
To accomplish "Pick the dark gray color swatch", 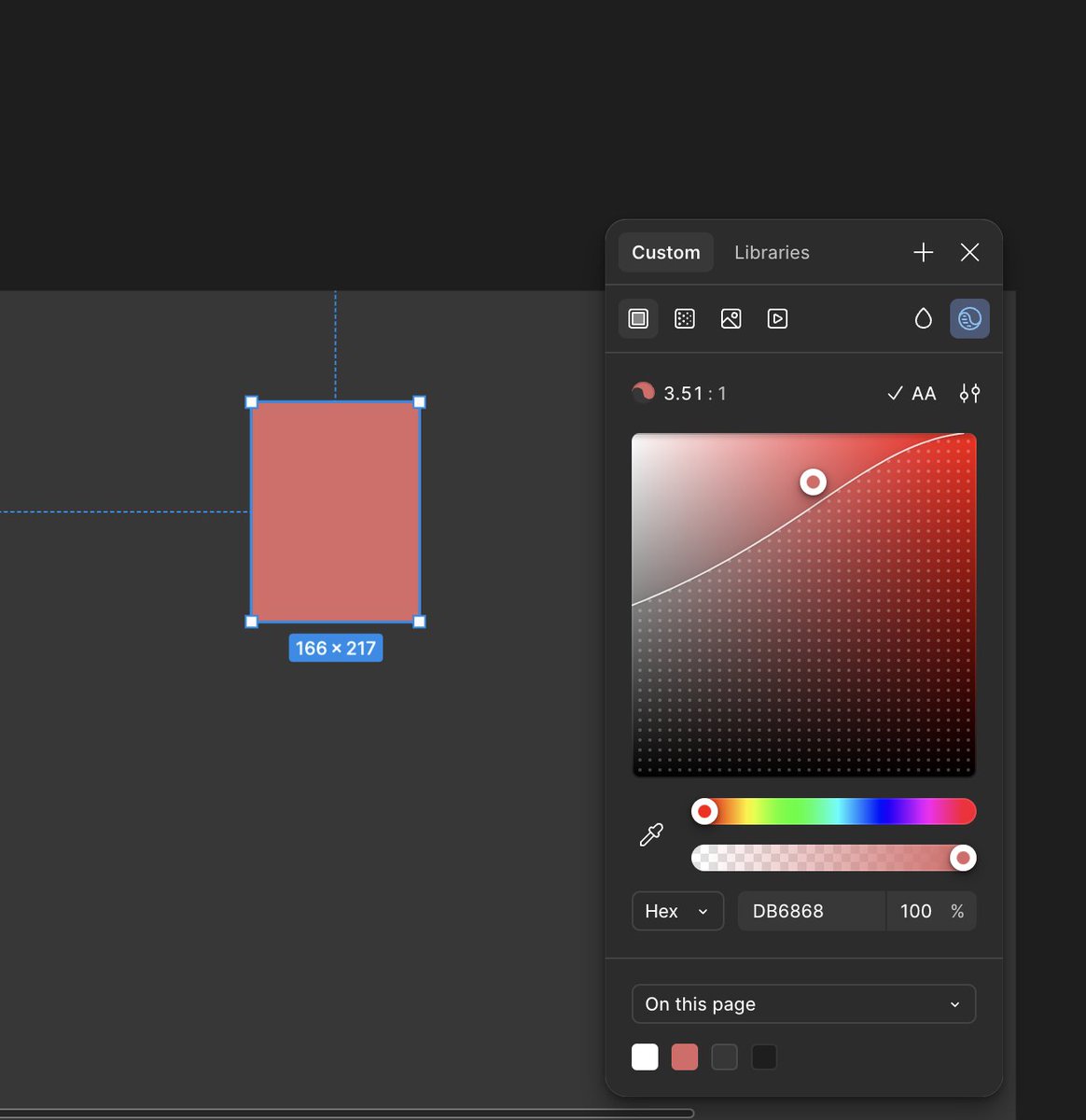I will [x=724, y=1057].
